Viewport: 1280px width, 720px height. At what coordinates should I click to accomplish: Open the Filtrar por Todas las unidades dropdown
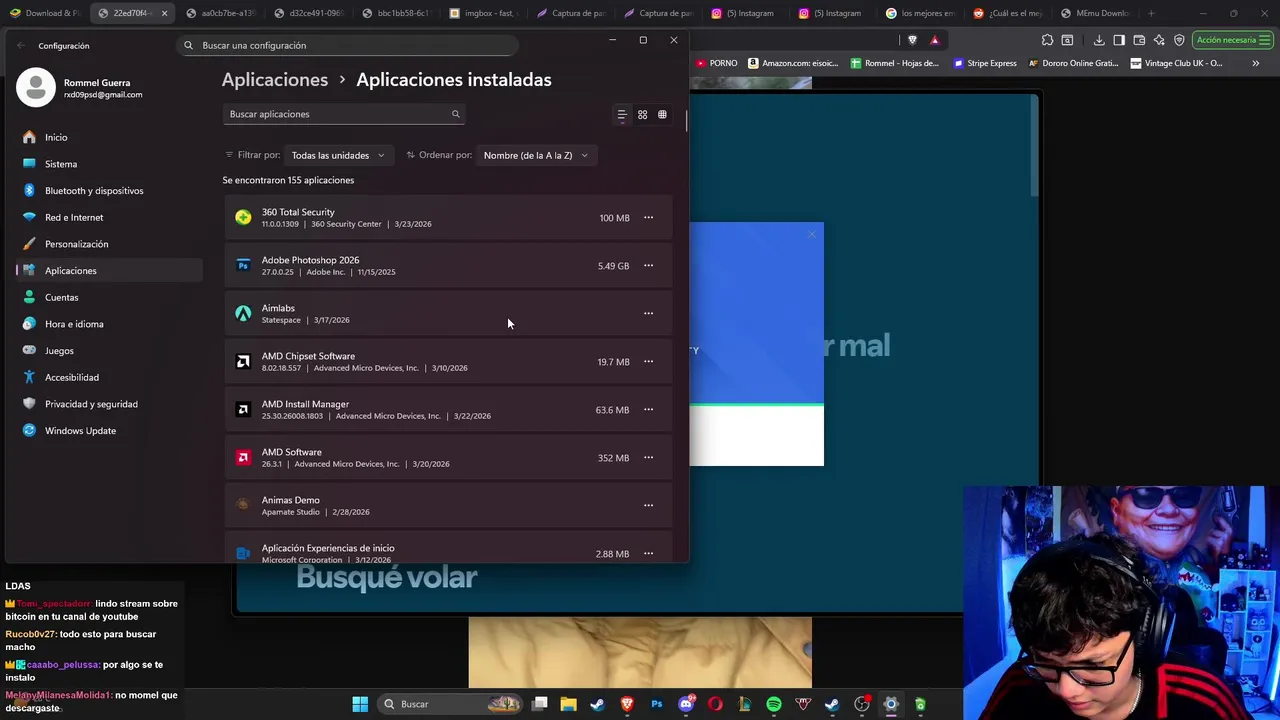338,155
